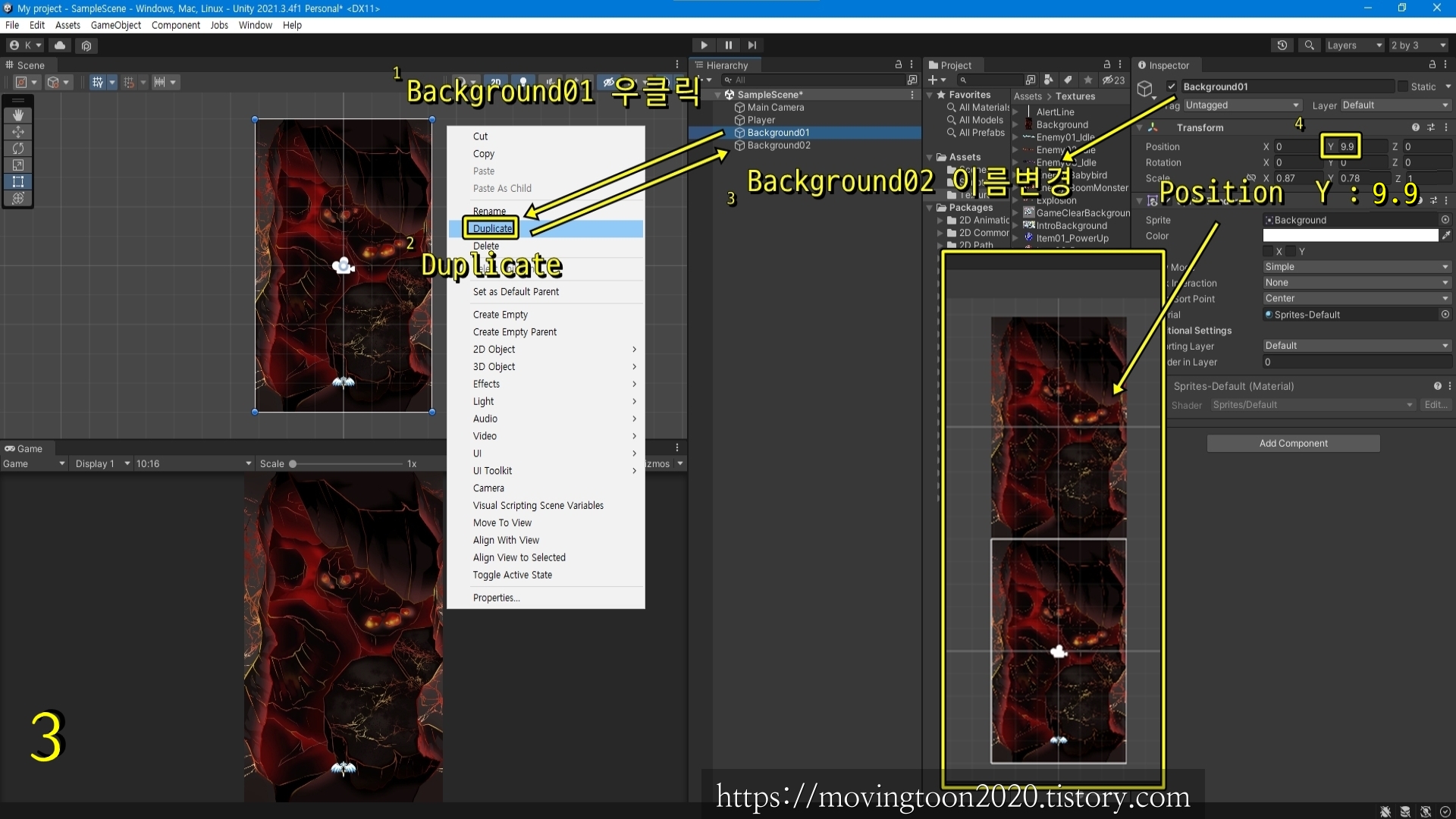The image size is (1456, 819).
Task: Lock the Inspector panel
Action: 1432,65
